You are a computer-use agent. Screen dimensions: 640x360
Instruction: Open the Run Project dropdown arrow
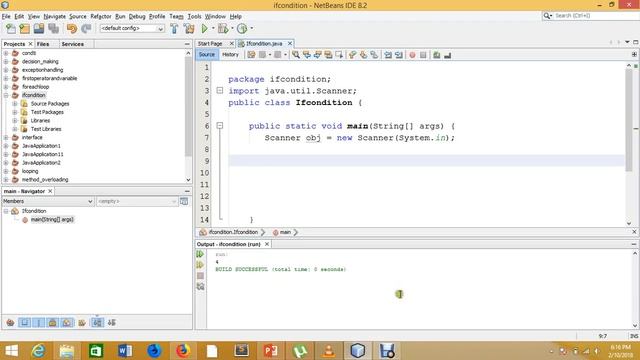click(213, 29)
